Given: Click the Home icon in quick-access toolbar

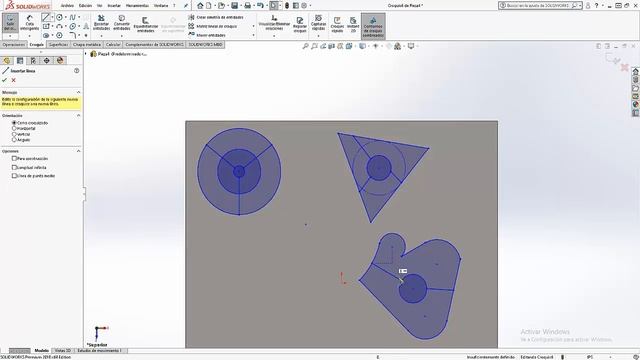Looking at the screenshot, I should pos(200,5).
